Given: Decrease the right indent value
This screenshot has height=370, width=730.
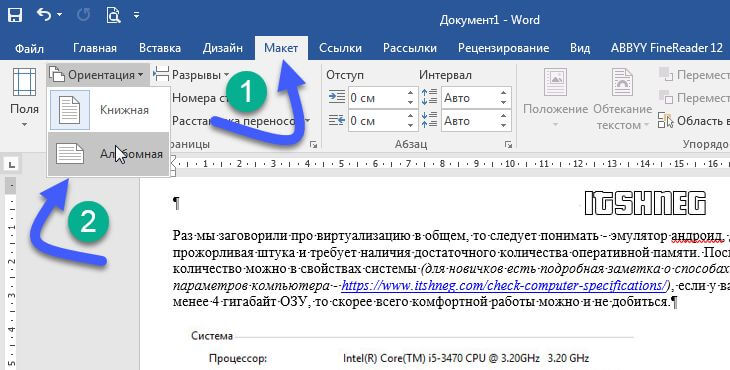Looking at the screenshot, I should point(410,126).
